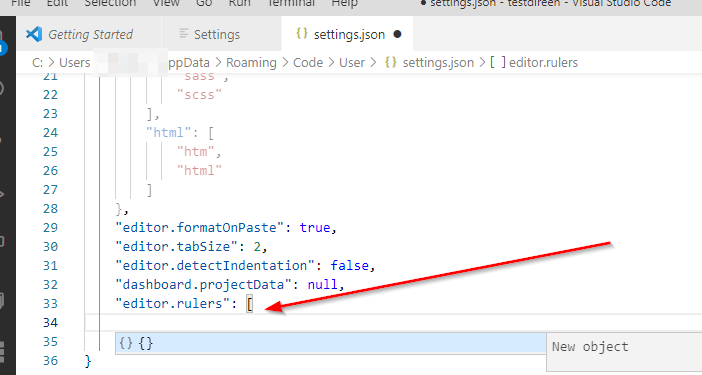The image size is (702, 375).
Task: Click line number 36 in the gutter
Action: pyautogui.click(x=51, y=360)
